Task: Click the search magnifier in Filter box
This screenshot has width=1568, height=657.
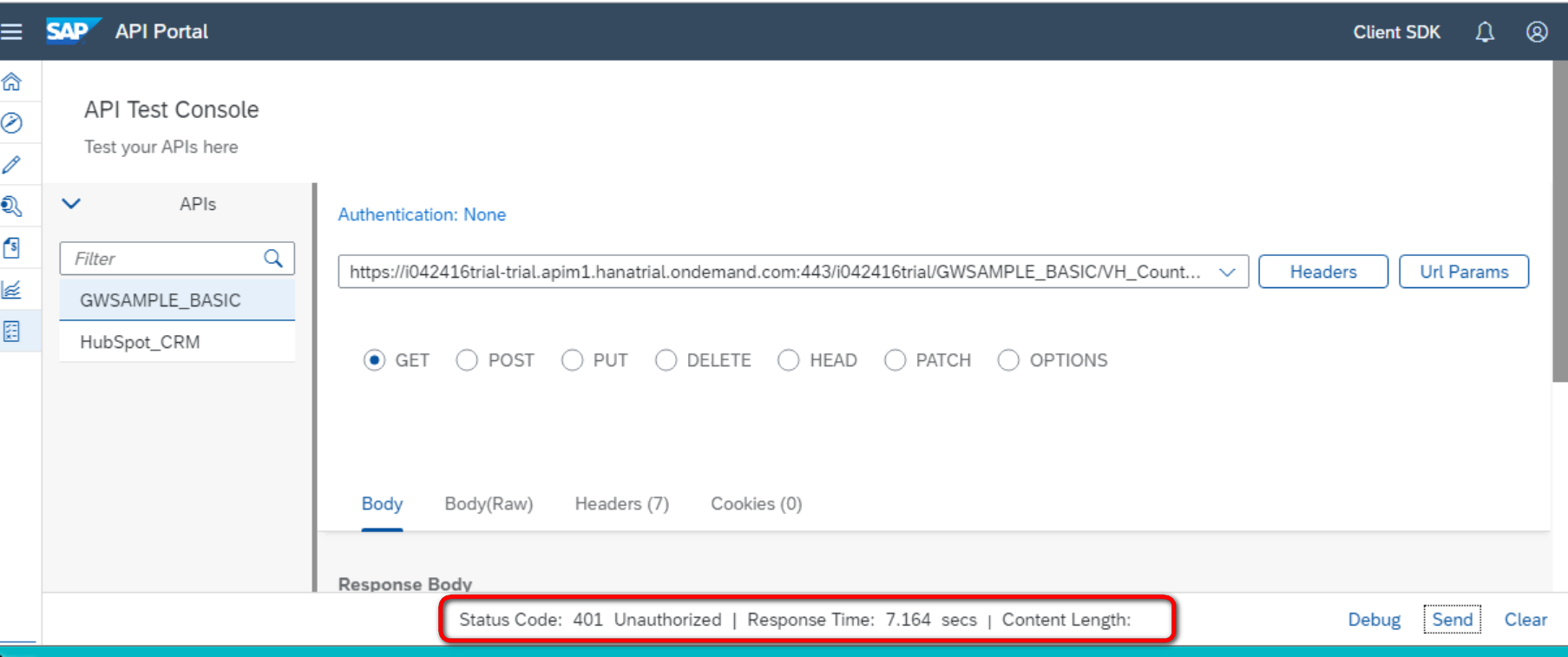Action: 273,259
